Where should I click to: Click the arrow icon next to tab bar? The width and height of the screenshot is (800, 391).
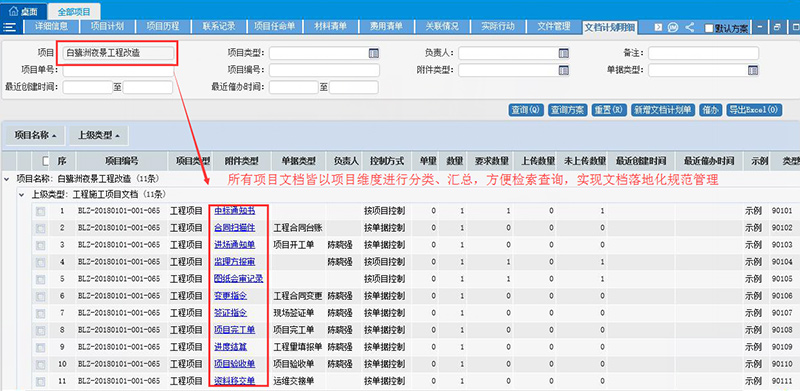coord(659,28)
